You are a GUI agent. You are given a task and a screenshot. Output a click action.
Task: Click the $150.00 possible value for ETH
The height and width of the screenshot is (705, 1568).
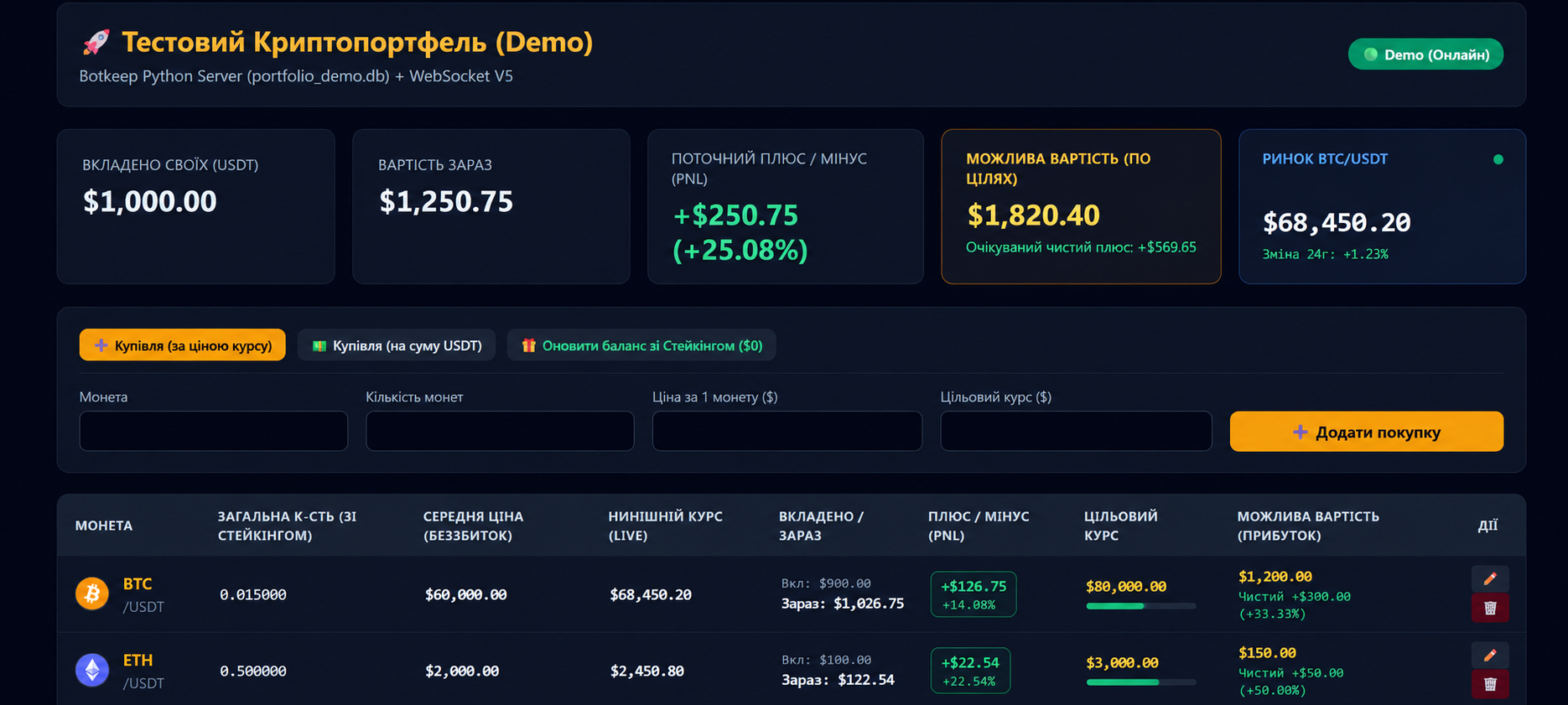pyautogui.click(x=1267, y=652)
